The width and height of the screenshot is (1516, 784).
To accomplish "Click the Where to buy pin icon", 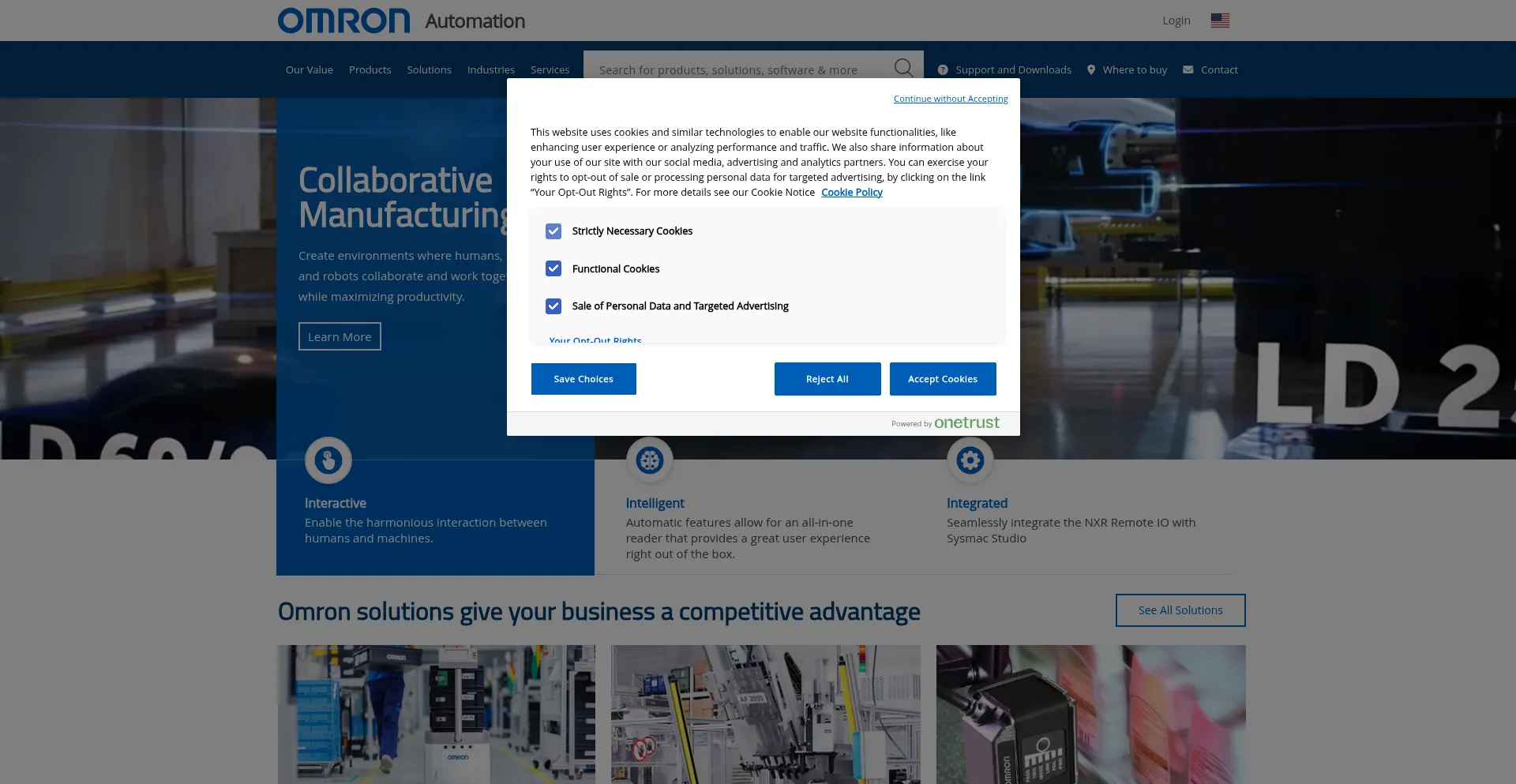I will (1091, 70).
